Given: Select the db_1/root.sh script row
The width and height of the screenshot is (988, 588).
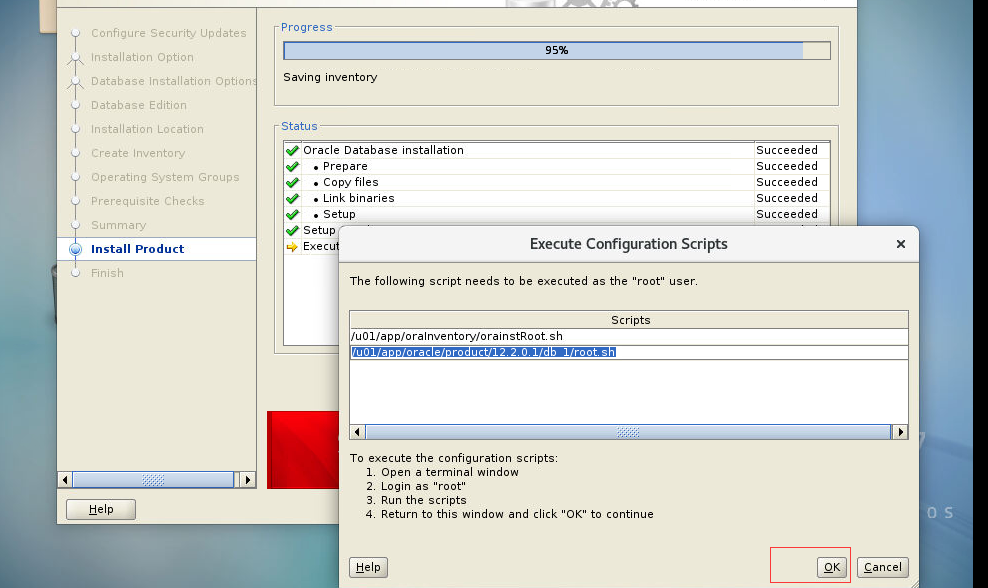Looking at the screenshot, I should [629, 352].
